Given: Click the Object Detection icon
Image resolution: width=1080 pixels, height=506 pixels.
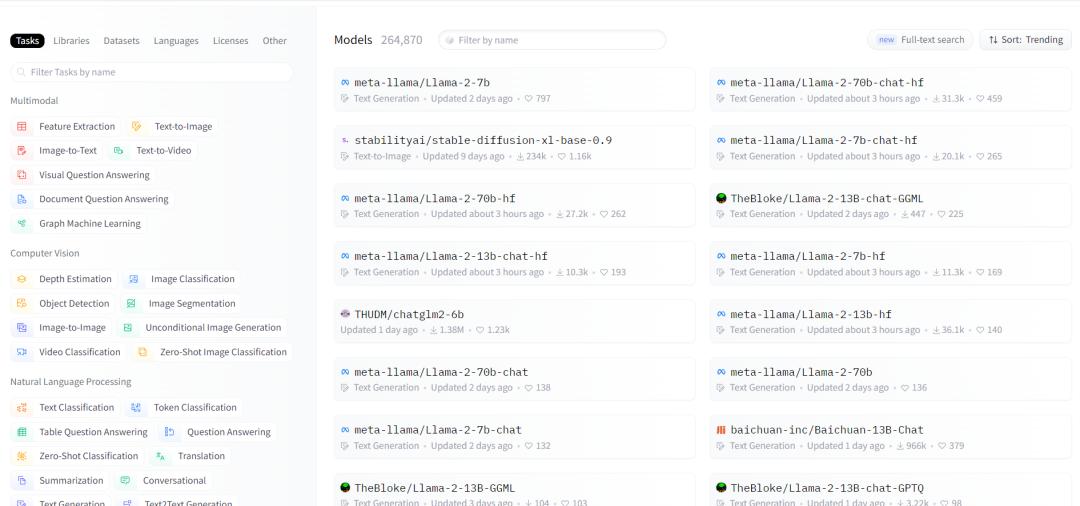Looking at the screenshot, I should (22, 304).
